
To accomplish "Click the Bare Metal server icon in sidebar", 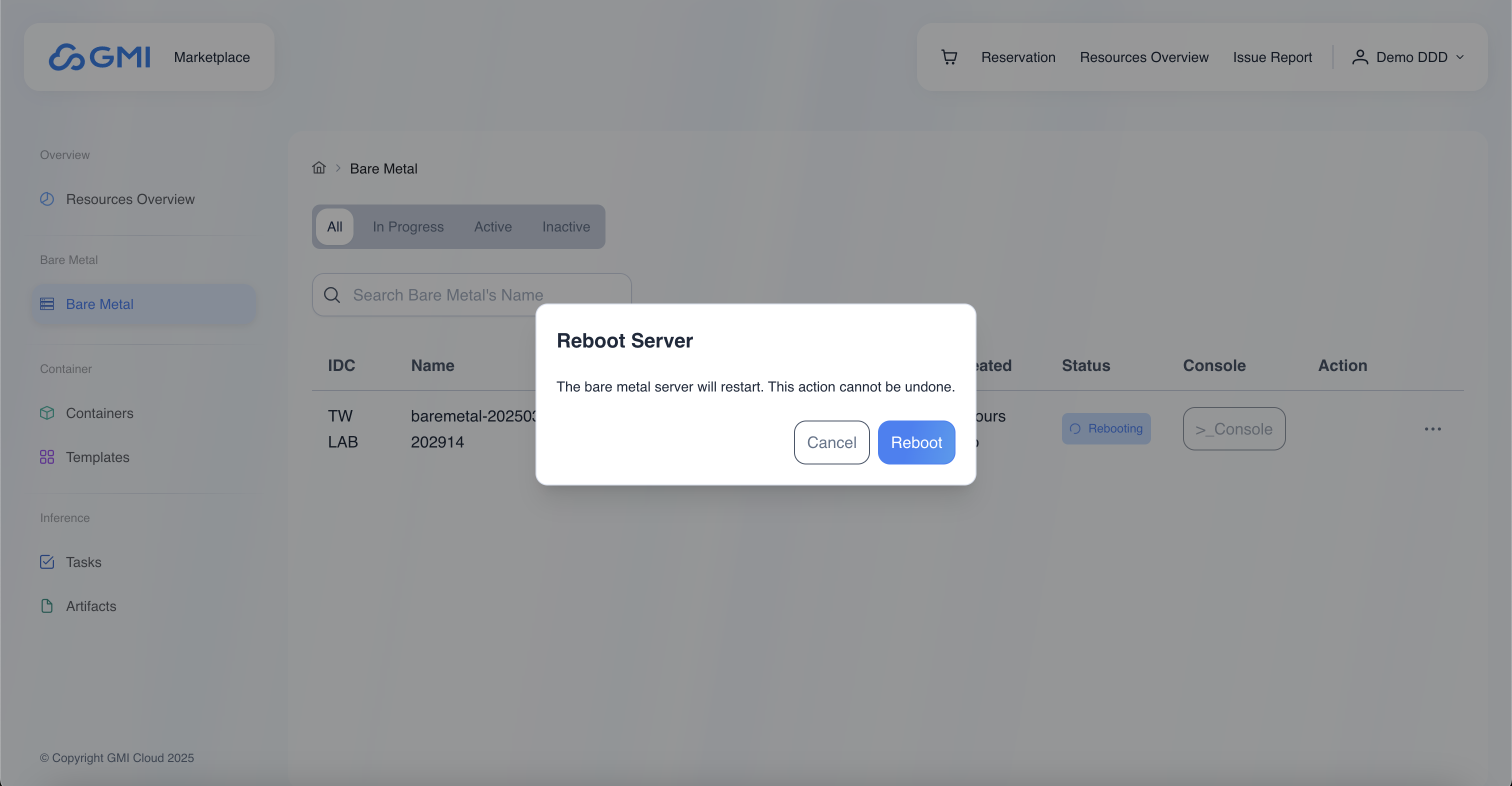I will click(x=47, y=304).
